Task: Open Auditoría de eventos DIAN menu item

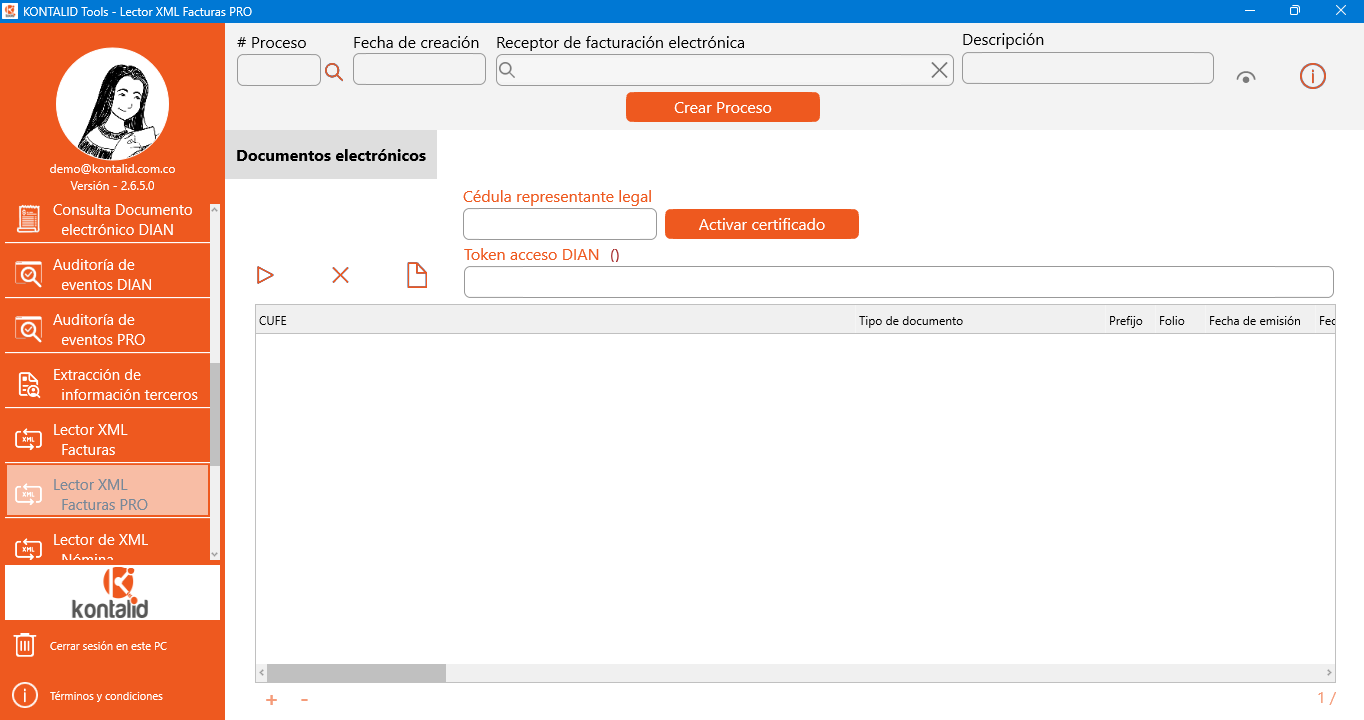Action: pyautogui.click(x=108, y=274)
